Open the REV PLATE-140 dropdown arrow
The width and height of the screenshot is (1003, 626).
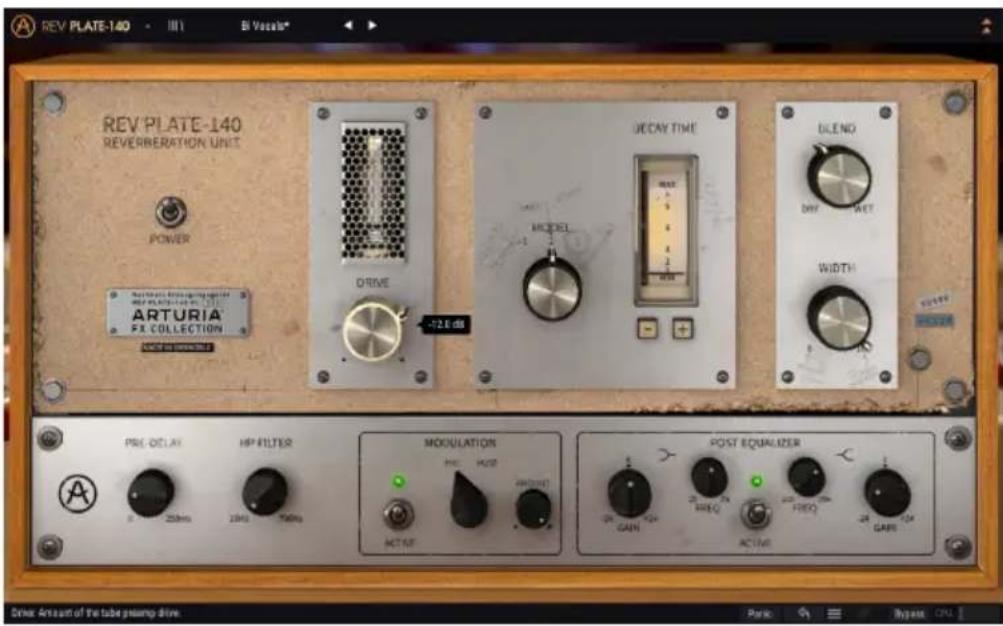tap(148, 27)
